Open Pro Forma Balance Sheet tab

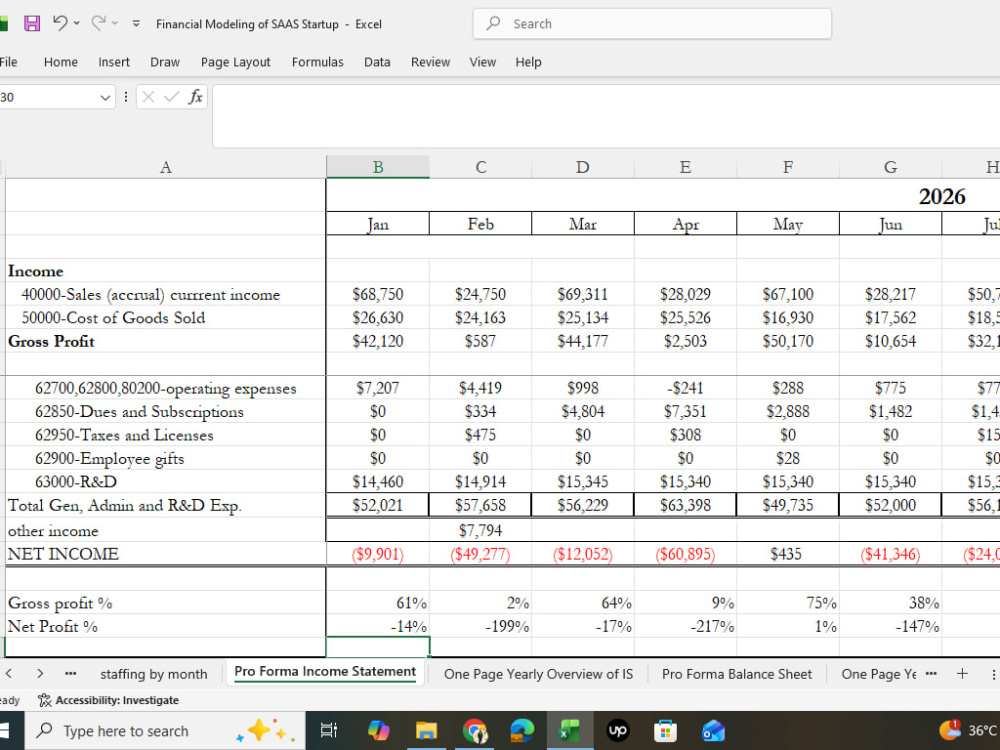click(737, 674)
